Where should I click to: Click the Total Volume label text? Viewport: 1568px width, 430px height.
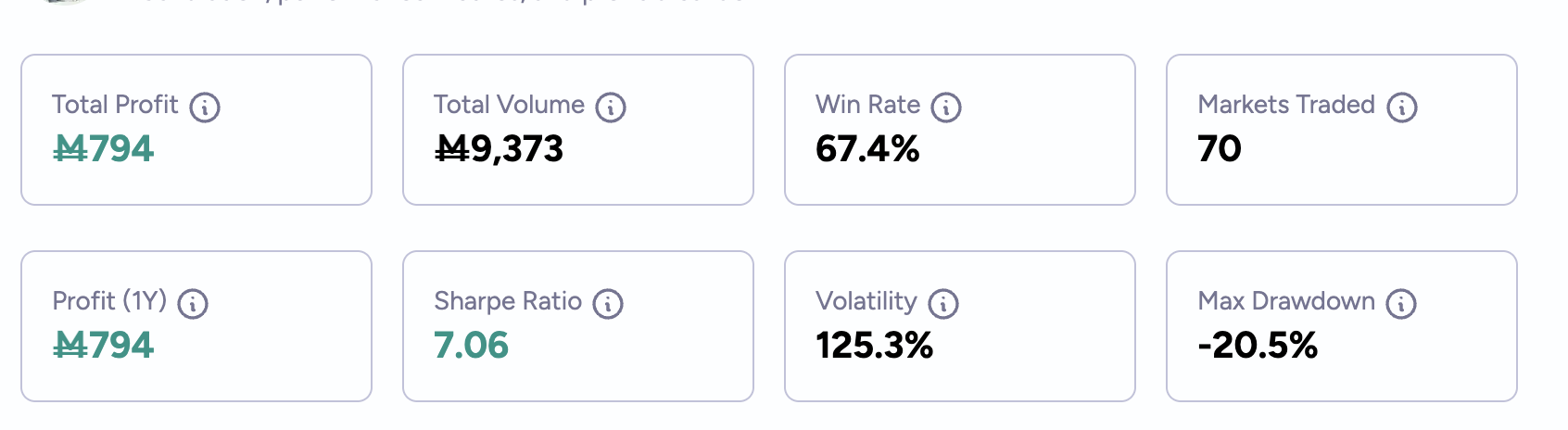click(x=509, y=105)
